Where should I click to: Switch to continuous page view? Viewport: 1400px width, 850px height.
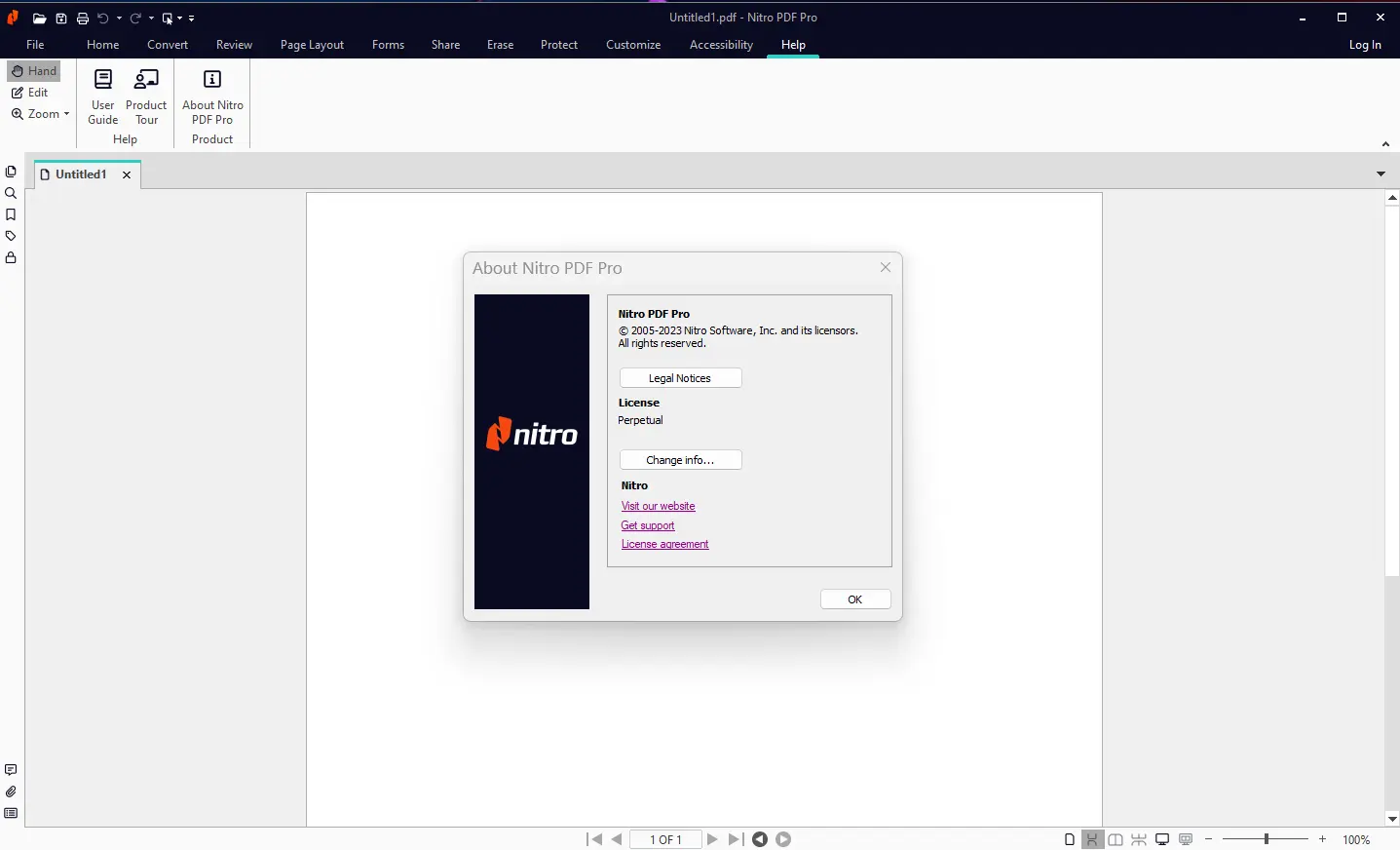(x=1092, y=839)
